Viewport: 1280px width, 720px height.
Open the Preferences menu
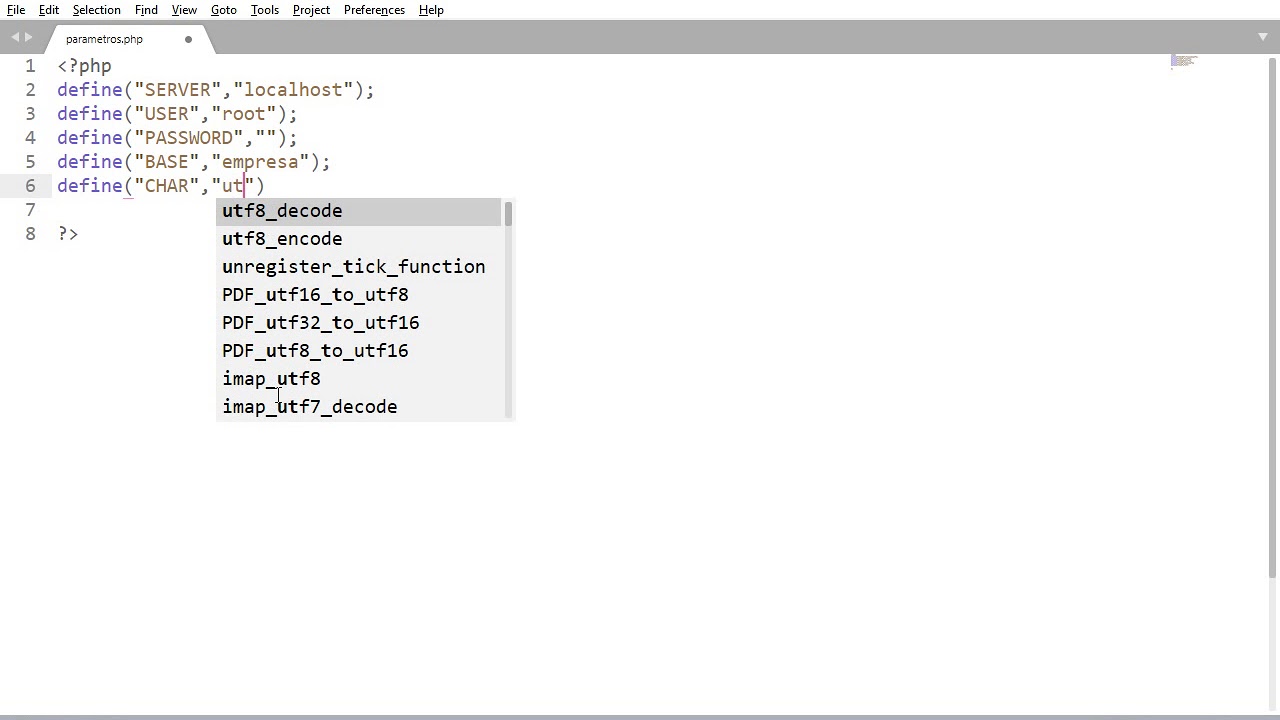tap(374, 10)
